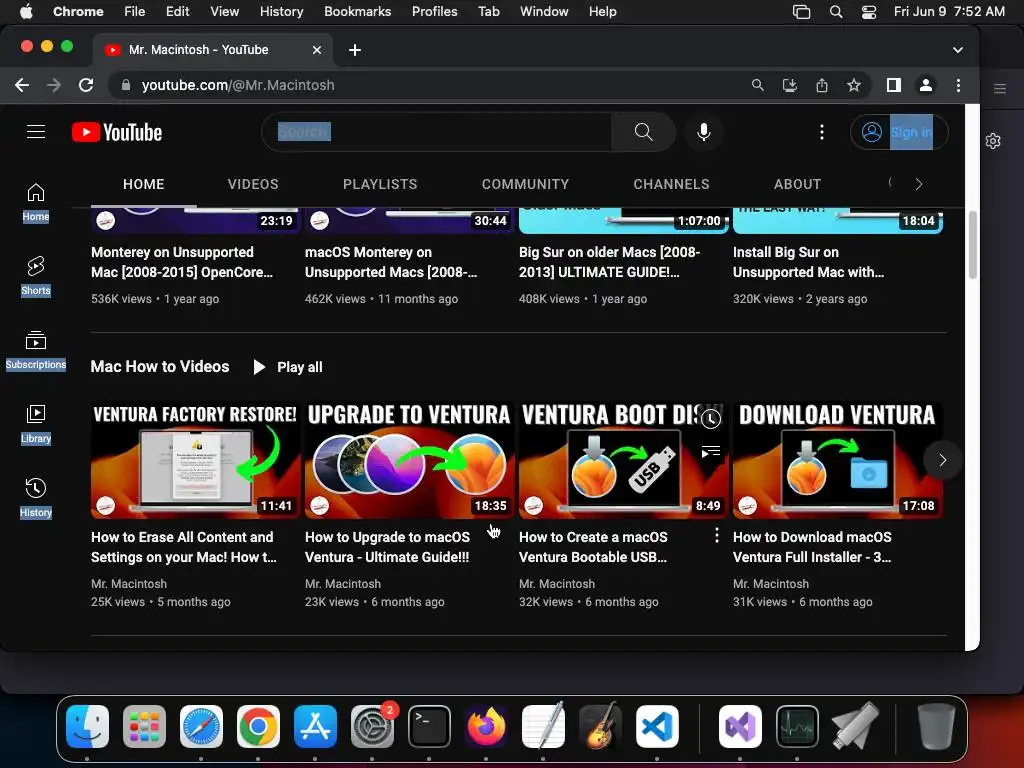
Task: Open the COMMUNITY channel tab
Action: pos(525,184)
